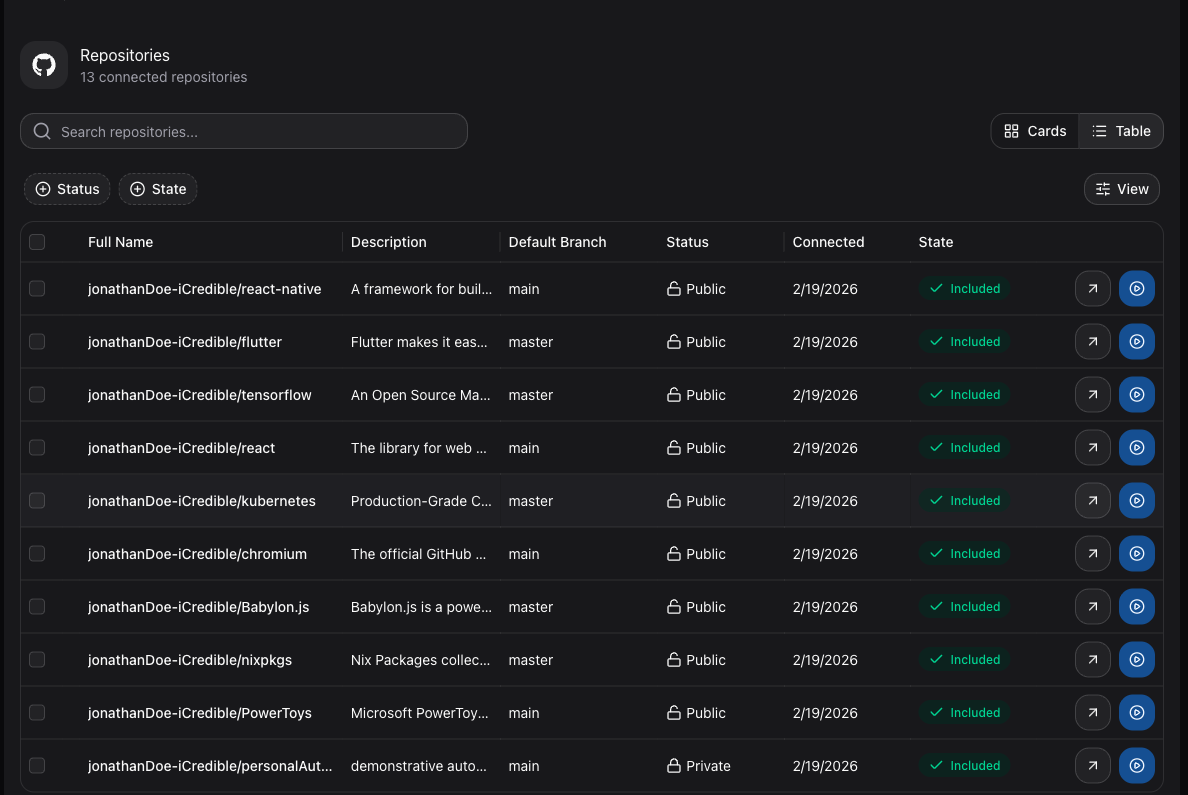Open external link arrow for chromium row

pos(1093,554)
